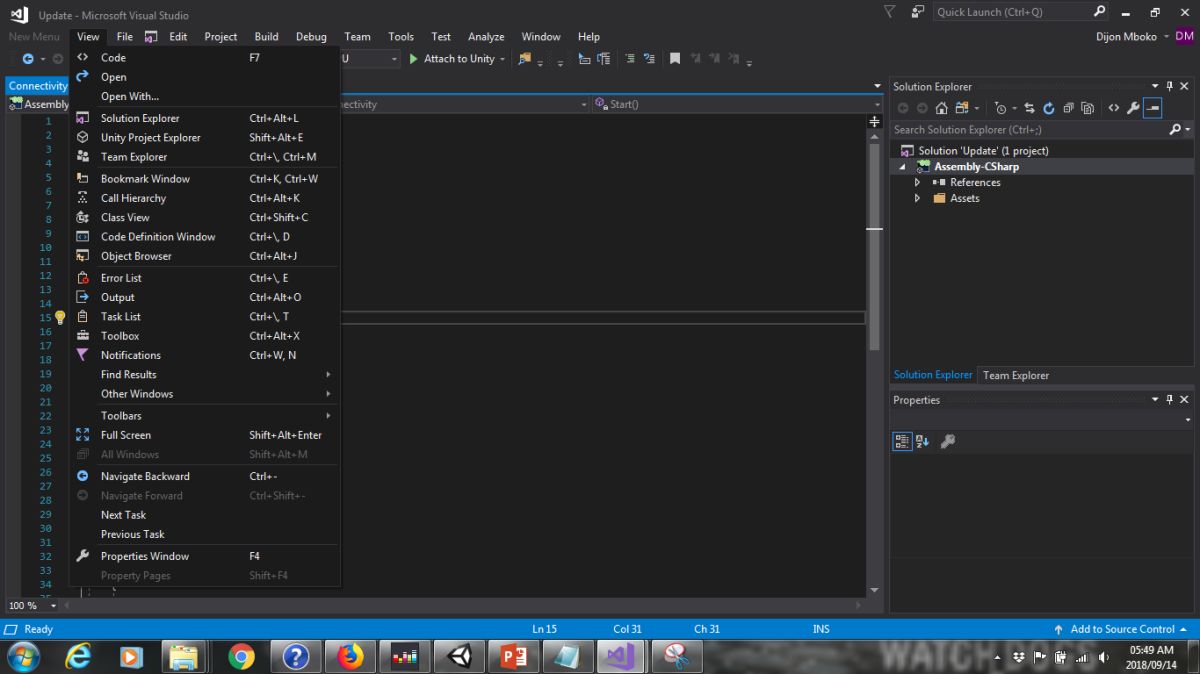Open the Attach to Unity dropdown arrow

point(503,59)
